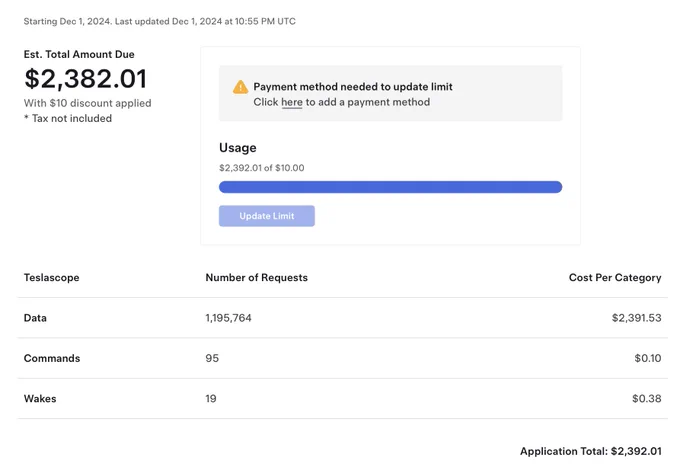Click the yellow warning triangle icon
Image resolution: width=680 pixels, height=467 pixels.
pos(240,87)
